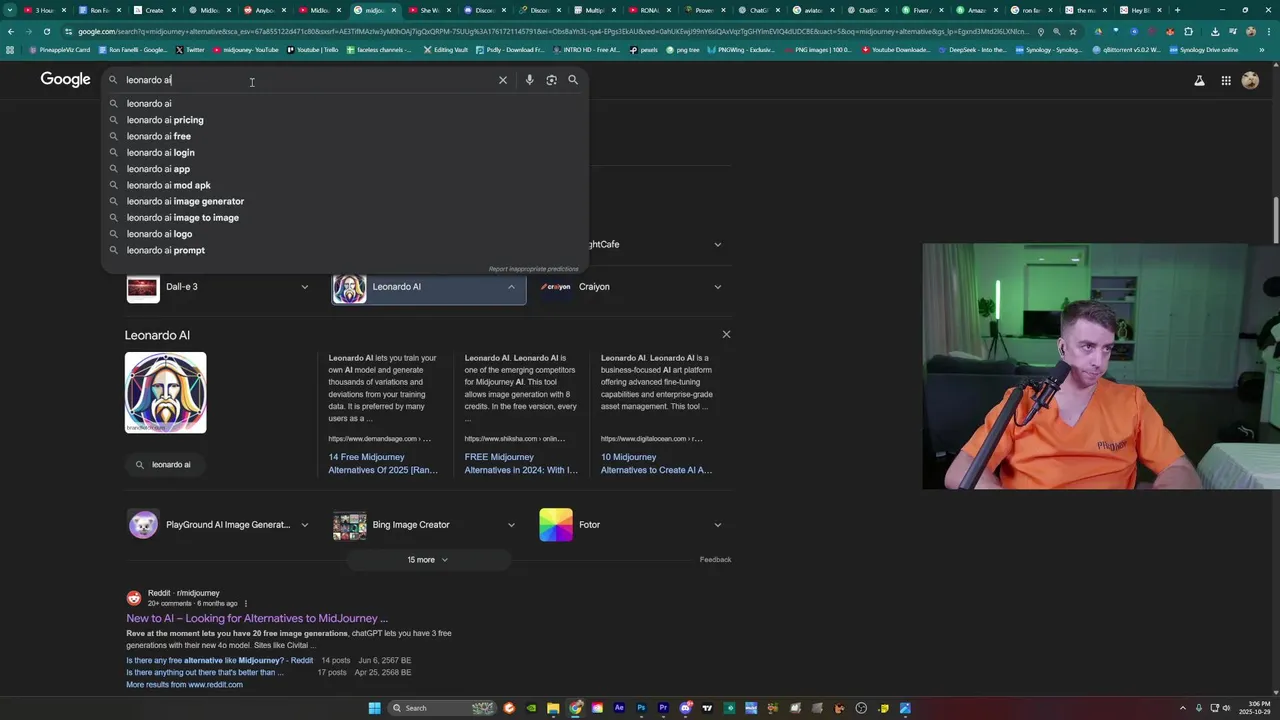Open Youtube | Trello bookmark
The width and height of the screenshot is (1280, 720).
pyautogui.click(x=312, y=49)
